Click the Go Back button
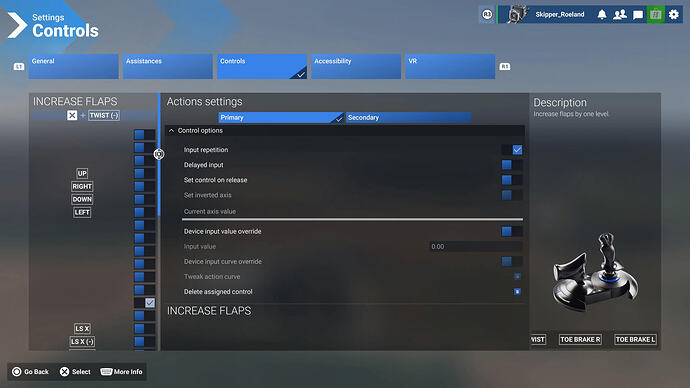Screen dimensions: 690x388 [30, 372]
